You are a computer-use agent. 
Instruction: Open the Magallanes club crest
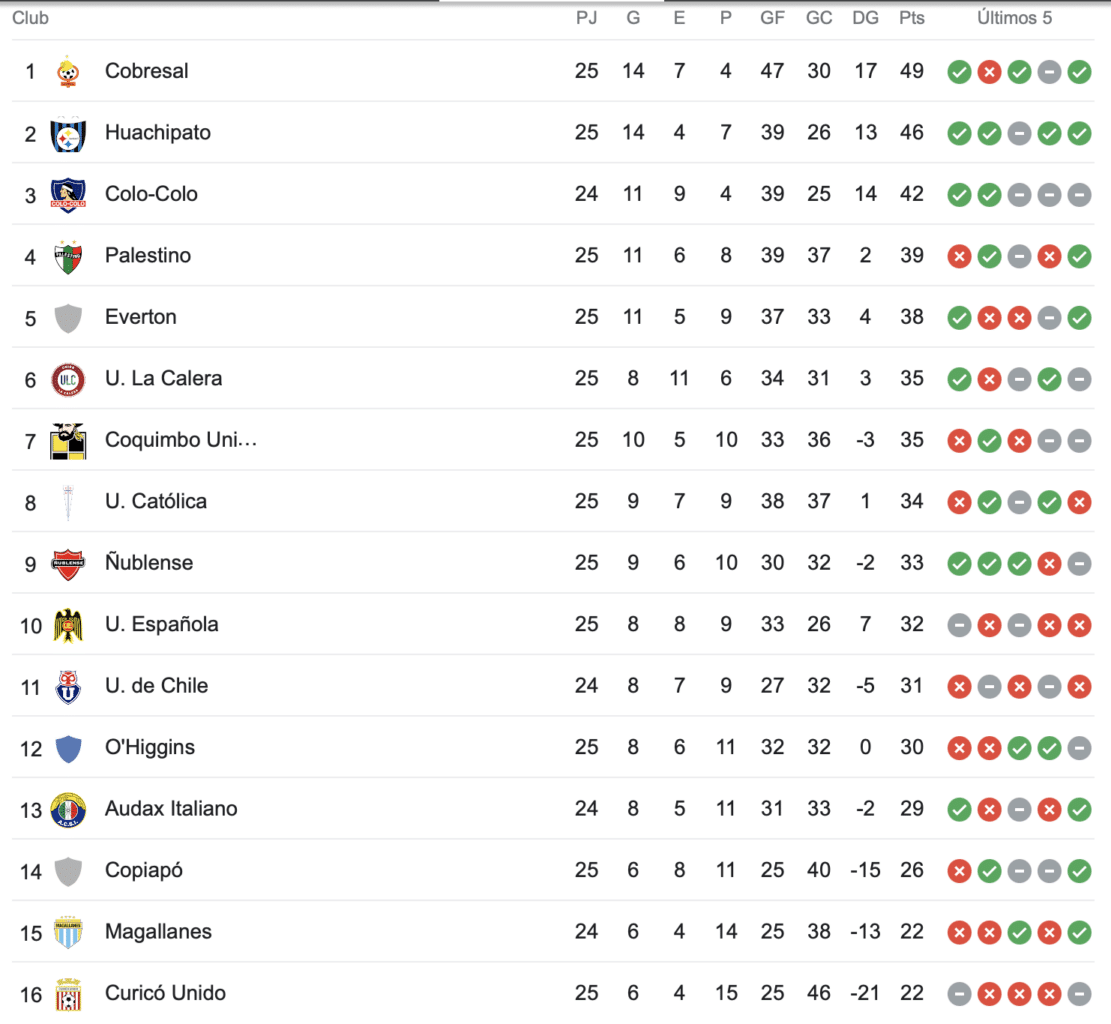[68, 932]
